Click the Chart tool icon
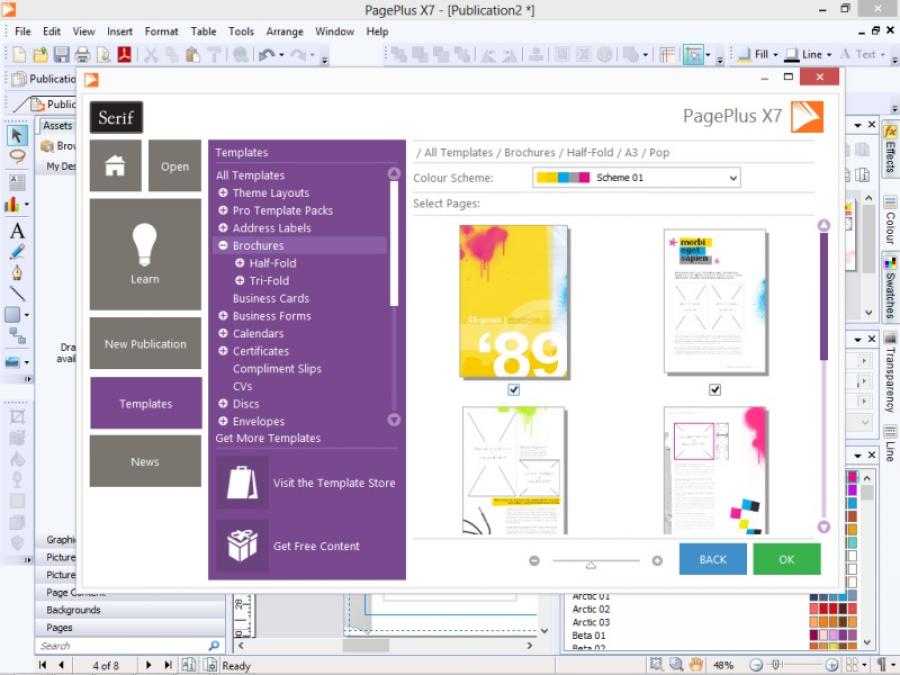The height and width of the screenshot is (675, 900). [13, 204]
